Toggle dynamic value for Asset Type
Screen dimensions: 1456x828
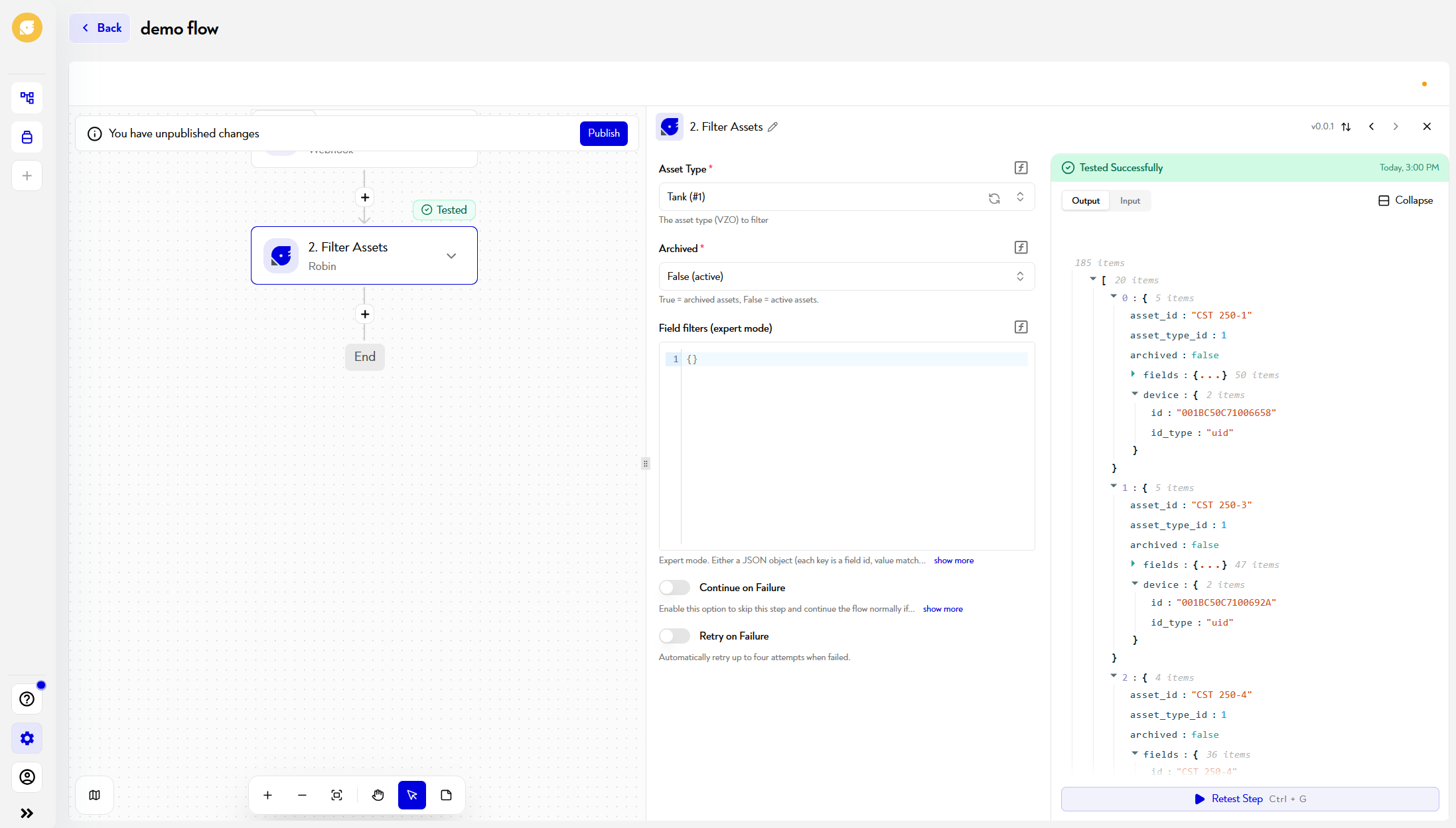click(1021, 168)
